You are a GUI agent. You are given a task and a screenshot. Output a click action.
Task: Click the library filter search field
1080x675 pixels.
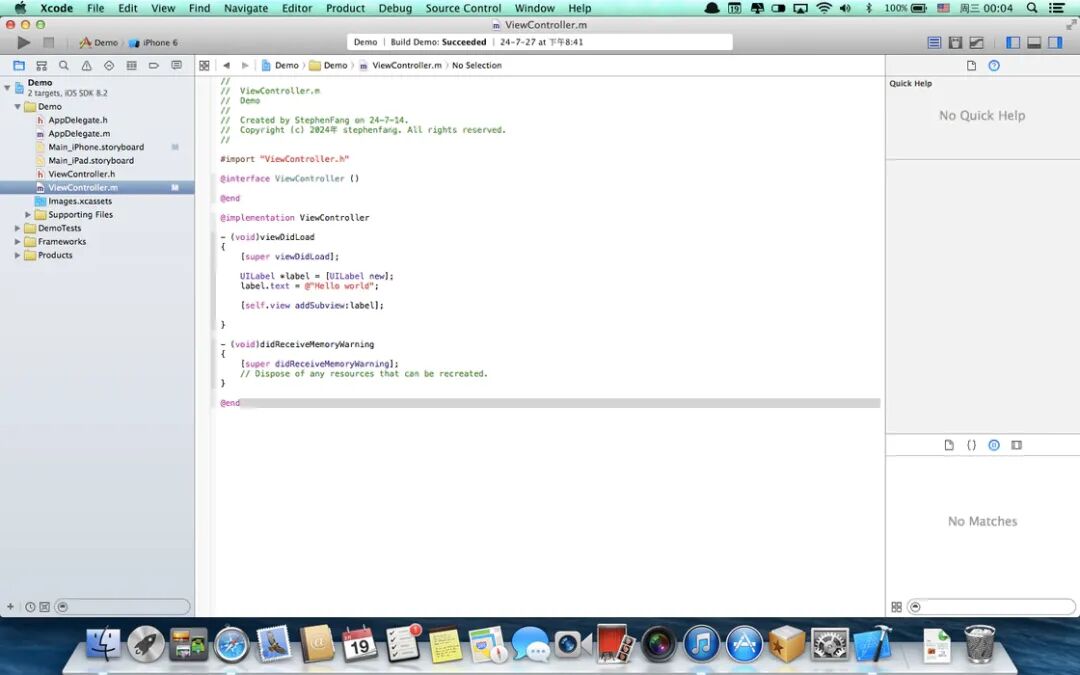coord(991,607)
